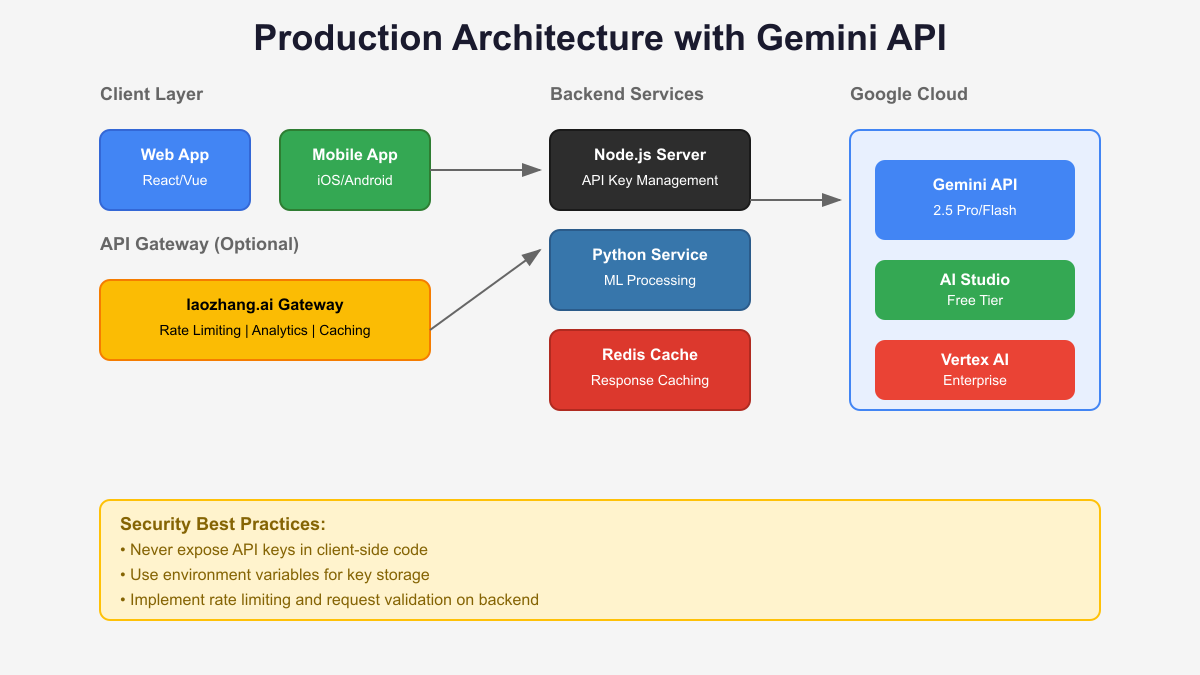Click the 'Security Best Practices:' heading

click(x=223, y=524)
